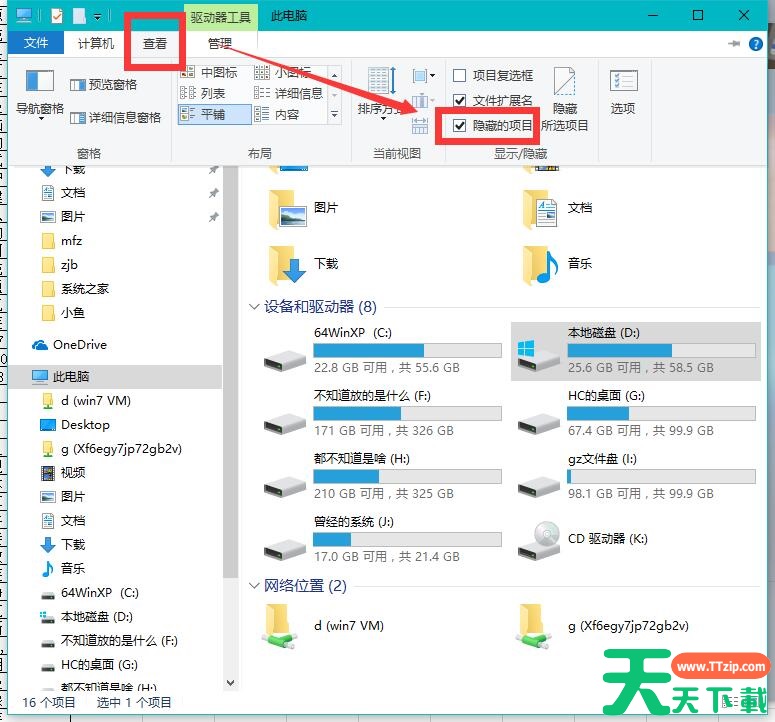Open network location g (Xf6egy7jp72gb2v)
Viewport: 775px width, 722px height.
coord(602,626)
